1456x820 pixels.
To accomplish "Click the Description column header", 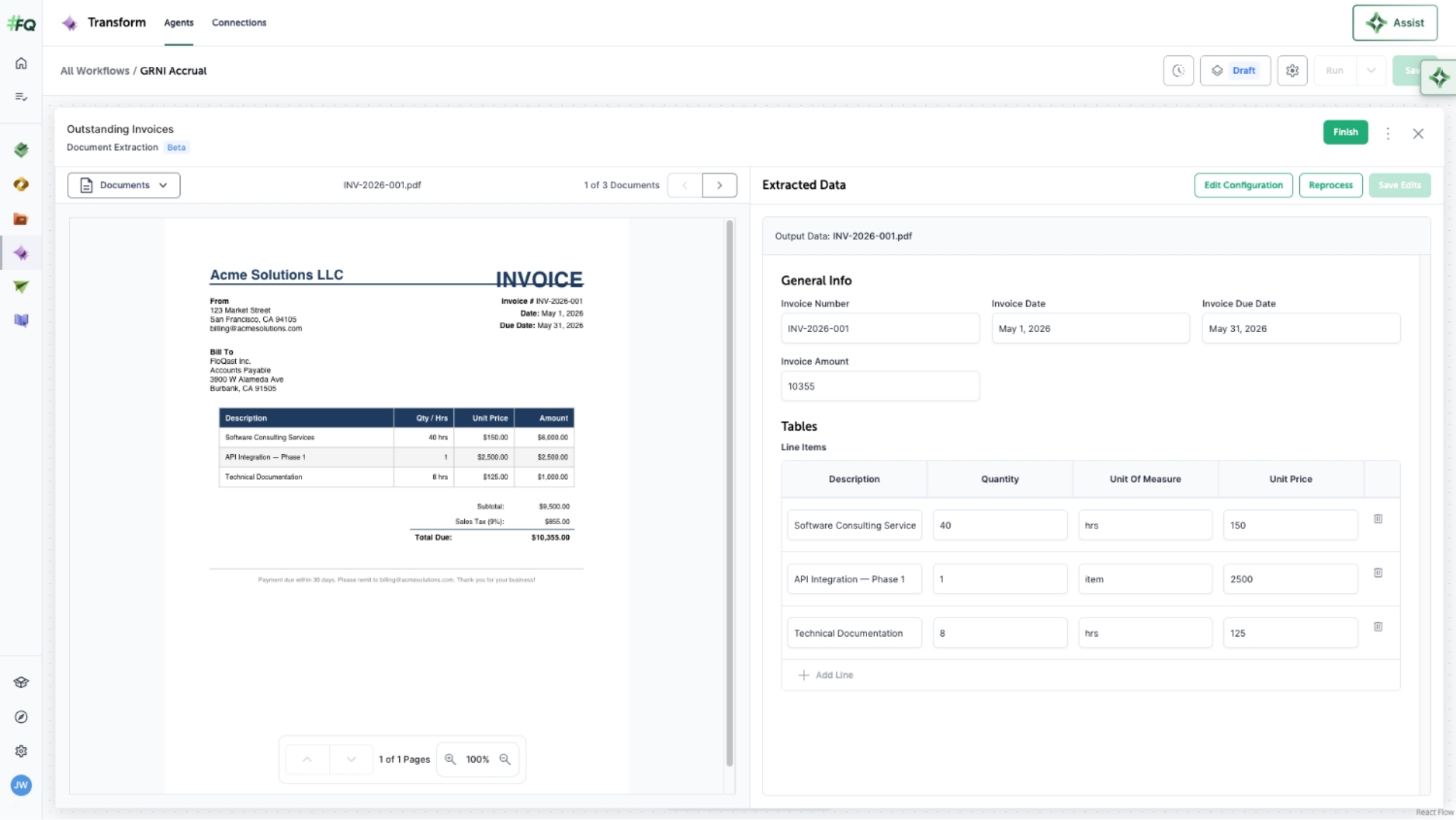I will (854, 479).
